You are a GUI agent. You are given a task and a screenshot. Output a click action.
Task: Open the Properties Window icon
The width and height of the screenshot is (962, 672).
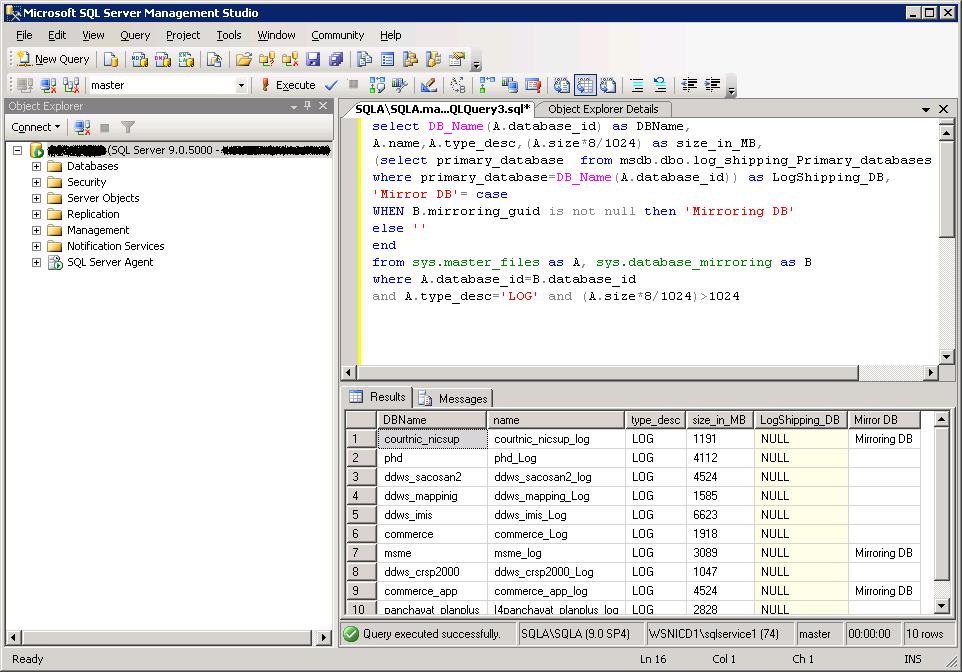[x=456, y=59]
